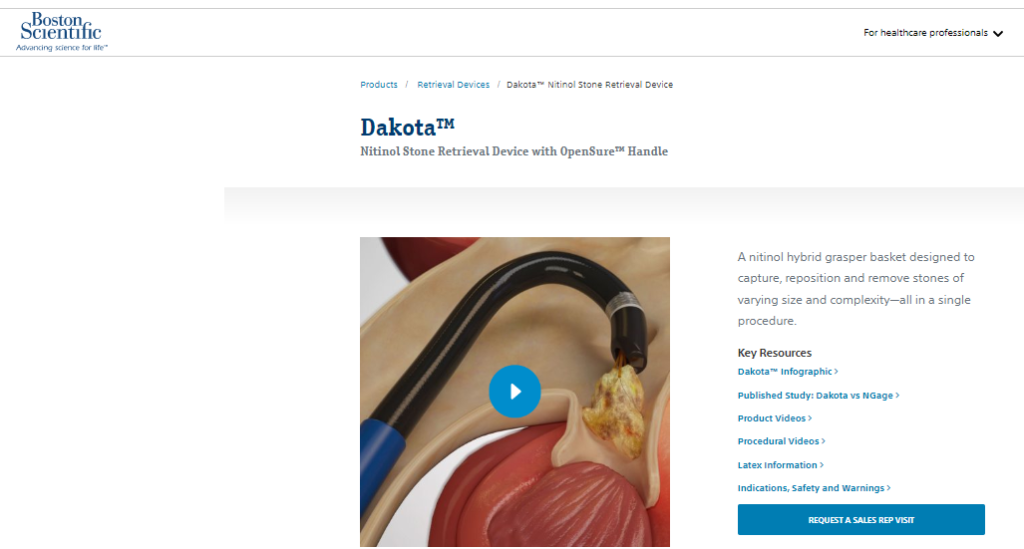Click the arrow after Latex Information
Screen dimensions: 1024x549
click(x=822, y=465)
